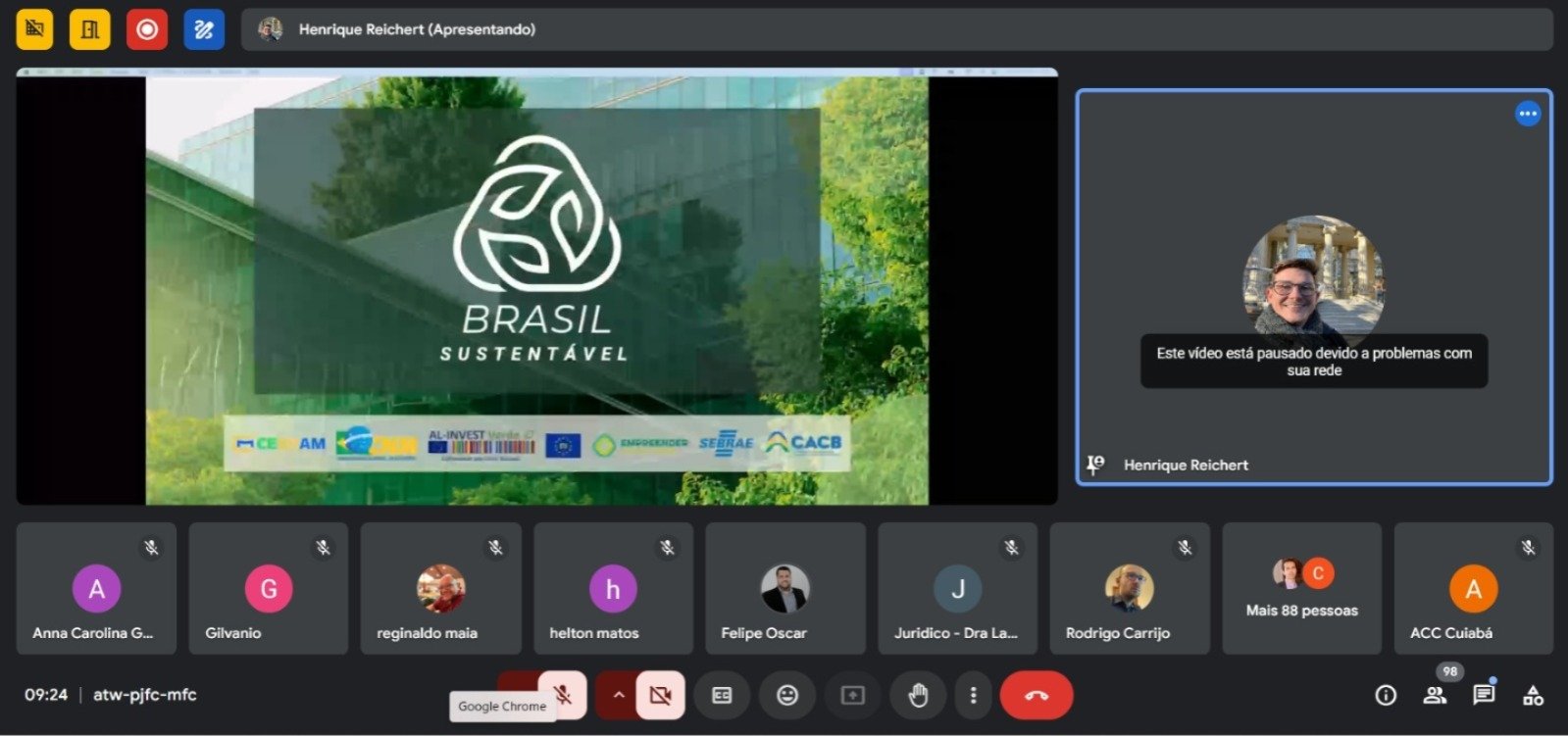The height and width of the screenshot is (736, 1568).
Task: Click the present screen button
Action: (852, 695)
